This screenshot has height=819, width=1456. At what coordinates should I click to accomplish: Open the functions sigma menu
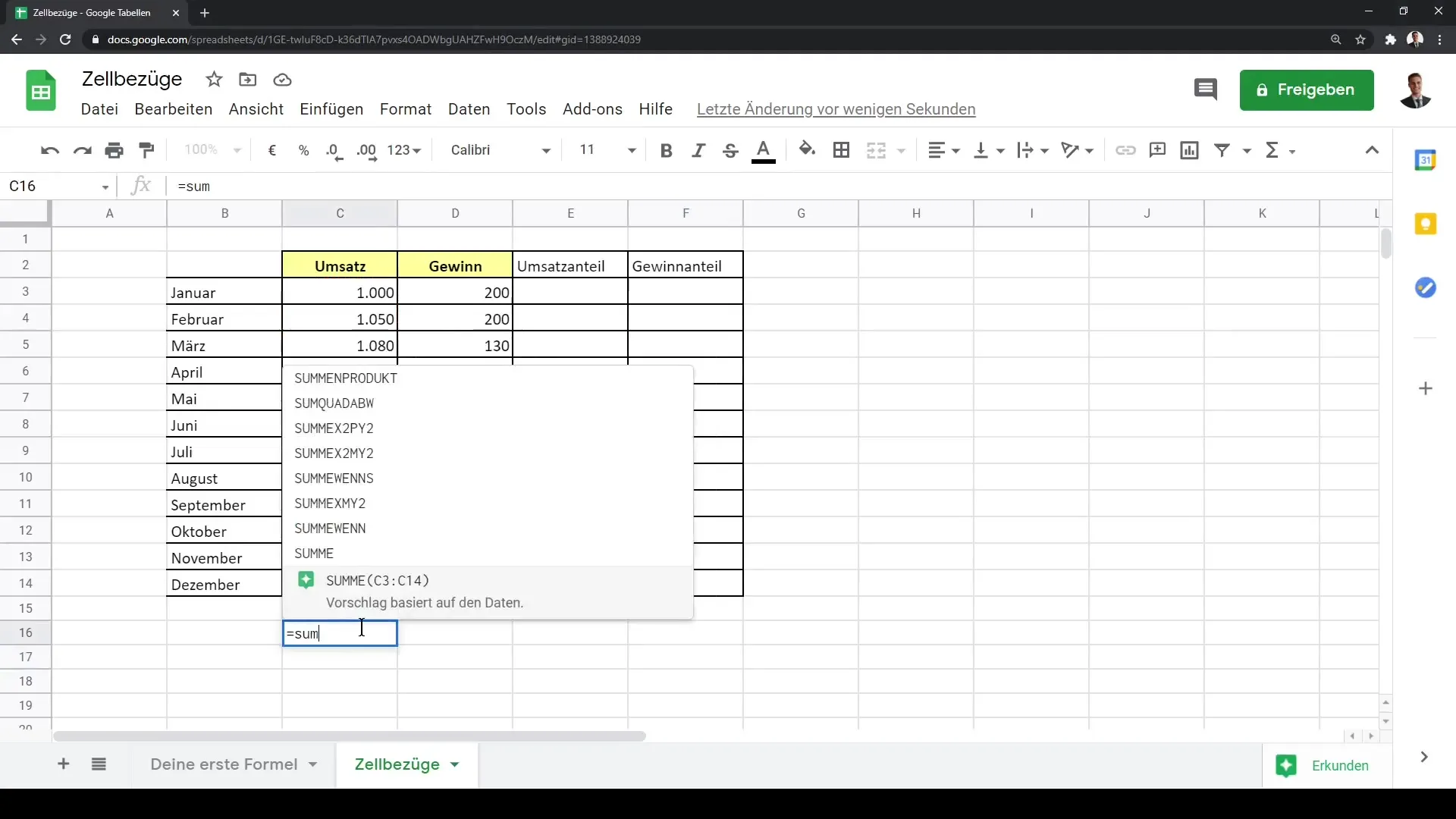[1280, 150]
